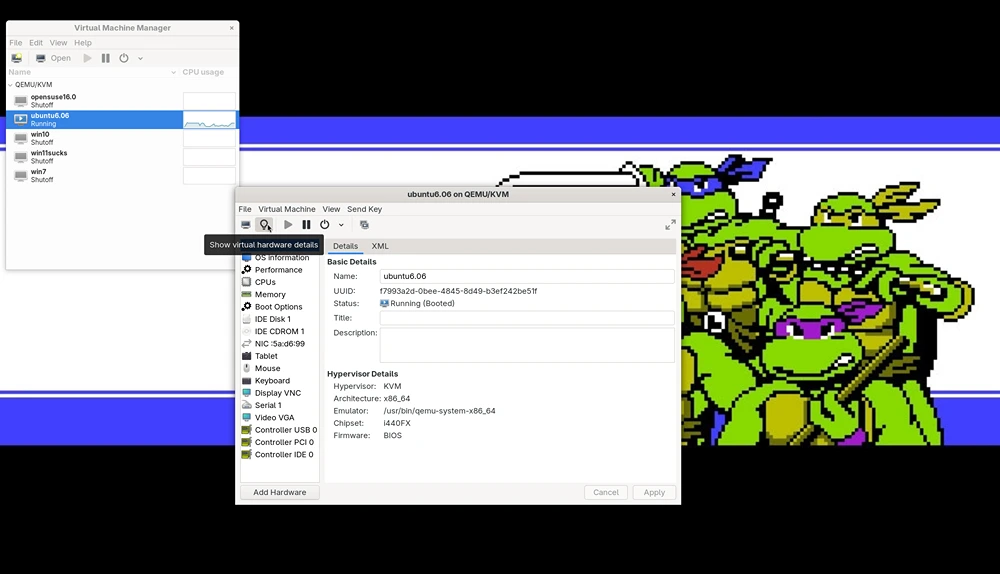Click the power Shutdown icon in Virtual Machine Manager toolbar
Viewport: 1000px width, 574px height.
tap(124, 58)
